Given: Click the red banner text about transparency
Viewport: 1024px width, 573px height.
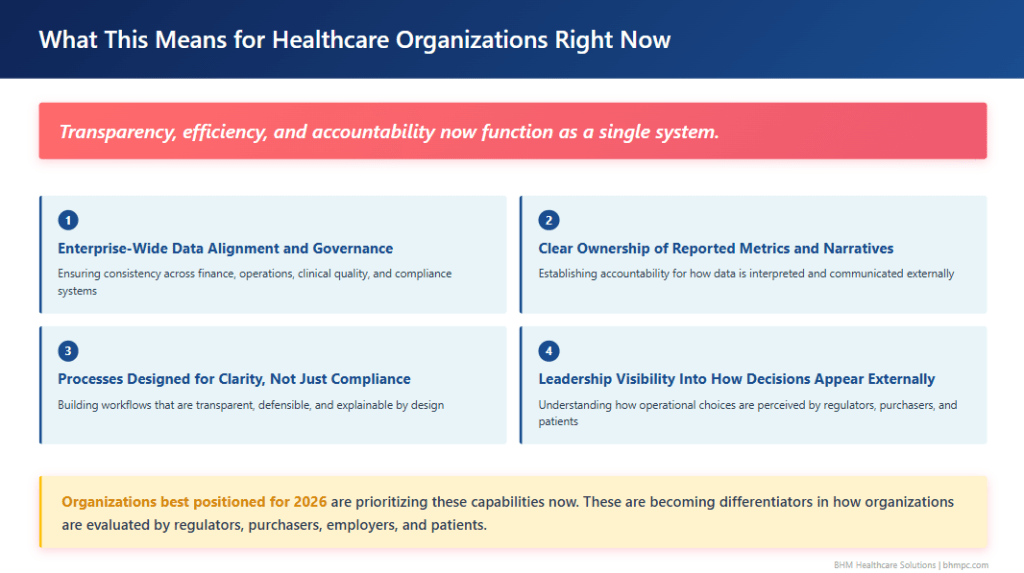Looking at the screenshot, I should tap(389, 131).
